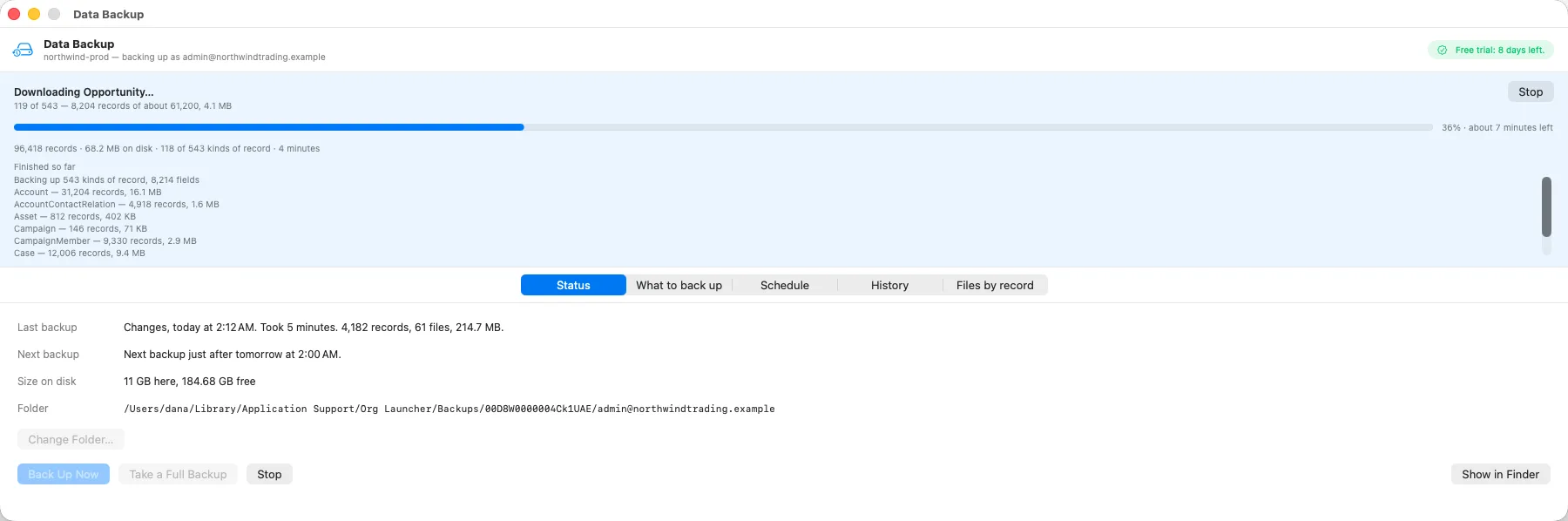Image resolution: width=1568 pixels, height=521 pixels.
Task: Click 'Backing up 543 kinds of record' line
Action: 106,180
